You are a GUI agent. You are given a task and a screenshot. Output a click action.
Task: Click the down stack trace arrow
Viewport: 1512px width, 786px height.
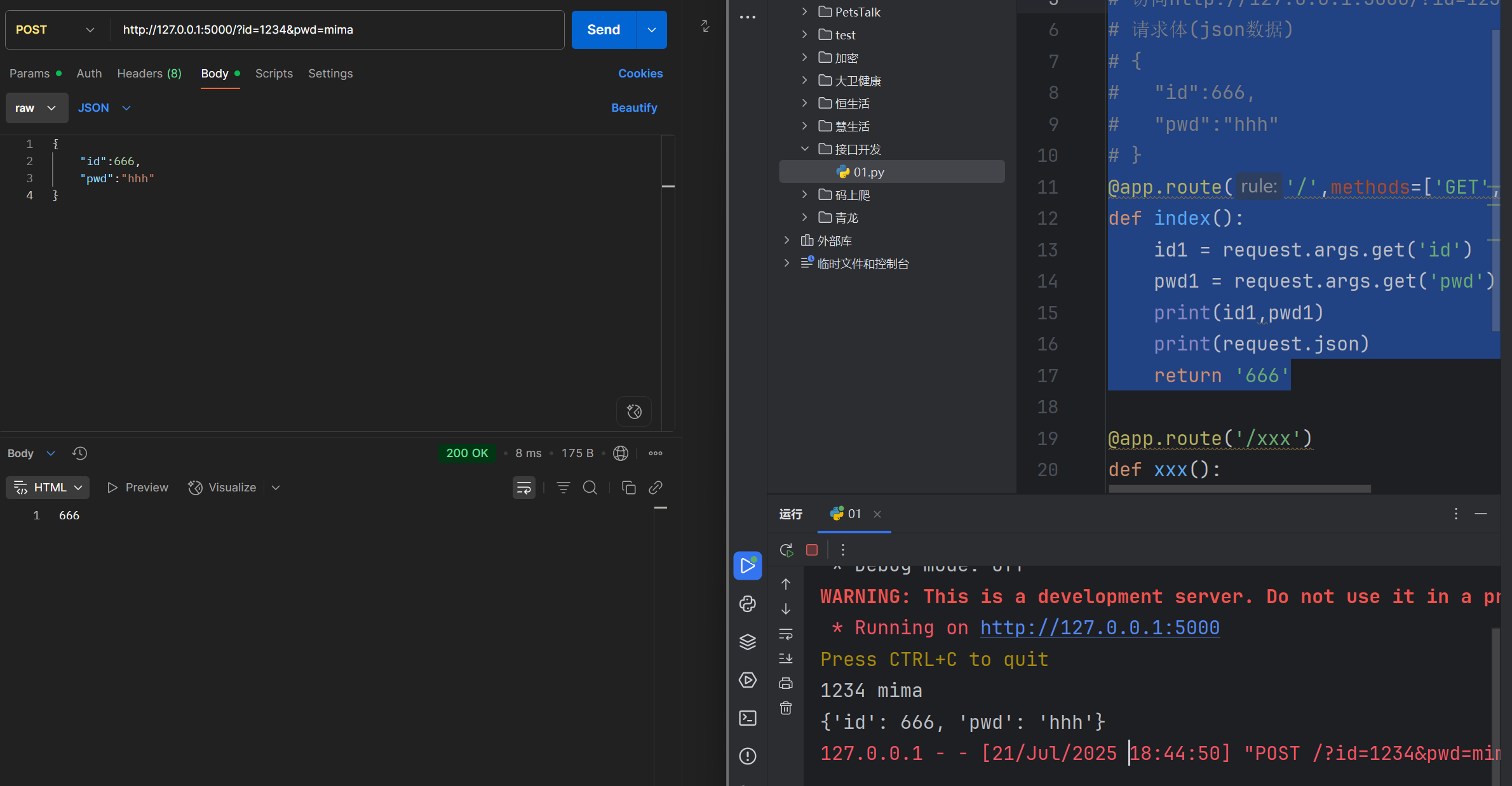coord(786,609)
